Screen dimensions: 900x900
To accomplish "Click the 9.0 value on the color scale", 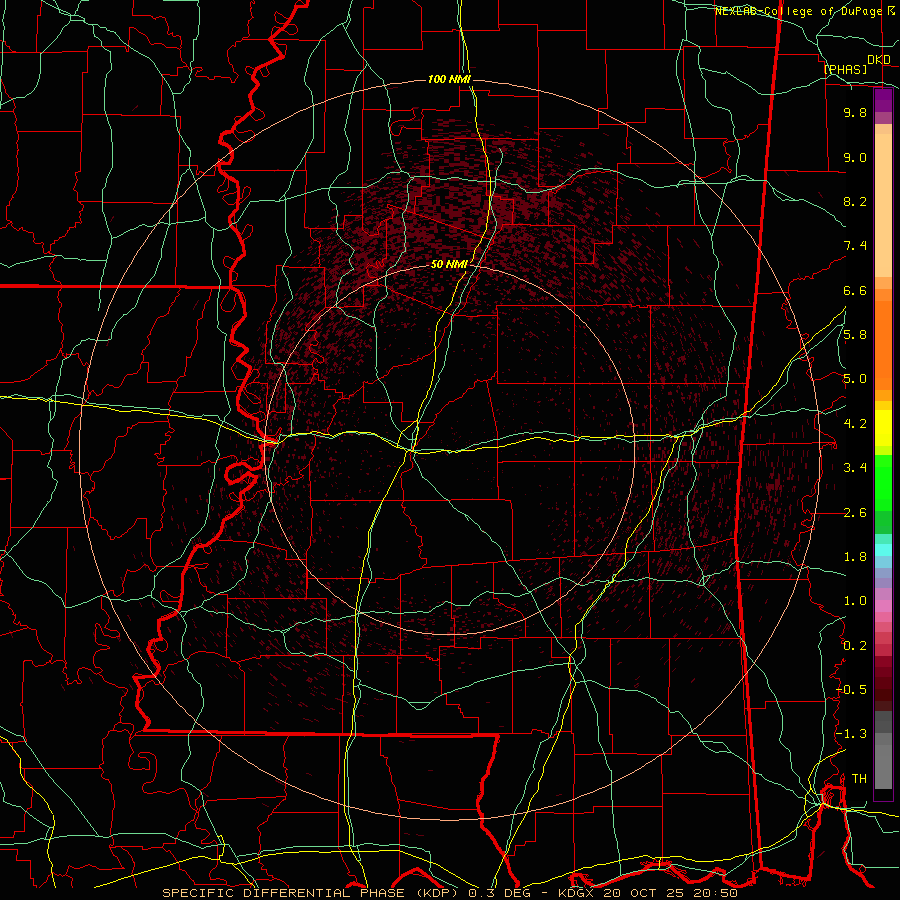I will pyautogui.click(x=855, y=157).
